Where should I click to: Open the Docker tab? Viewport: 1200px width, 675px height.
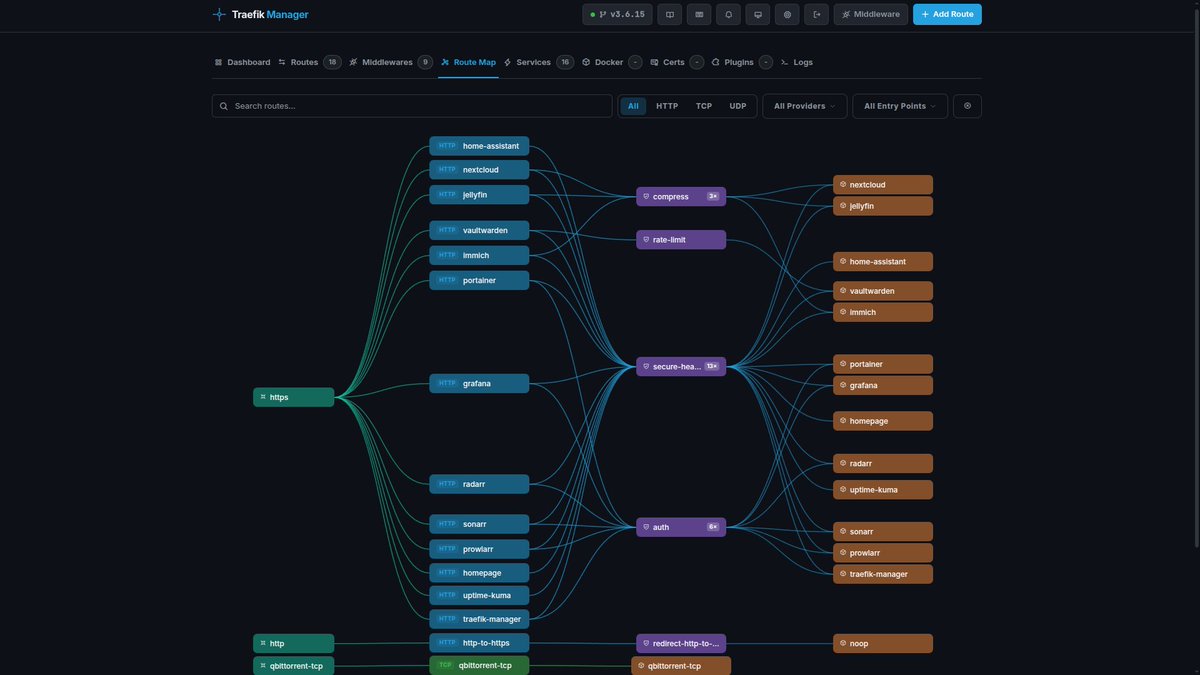pos(612,62)
